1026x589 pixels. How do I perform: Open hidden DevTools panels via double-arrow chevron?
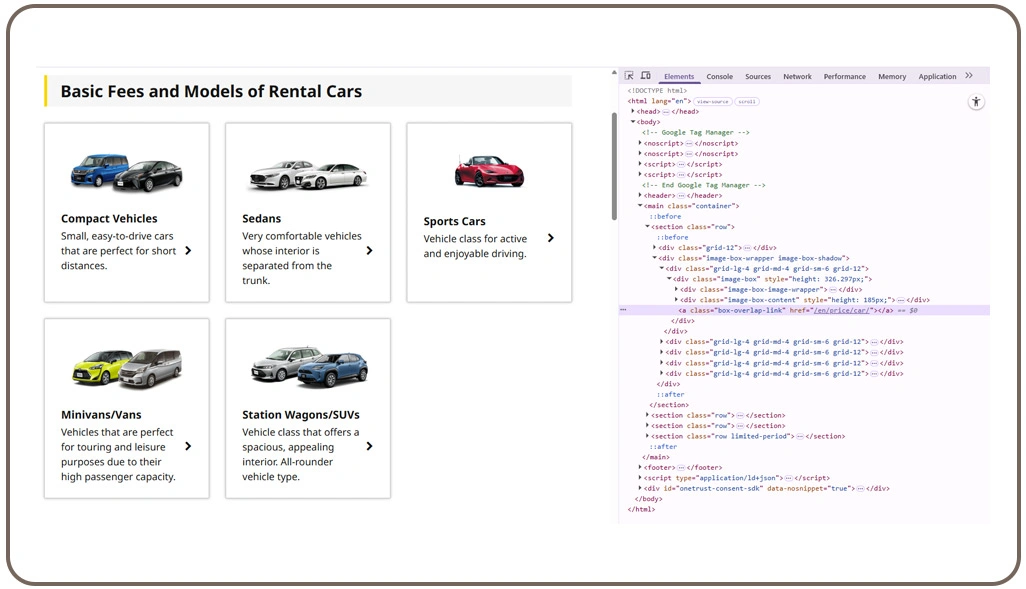click(x=969, y=76)
